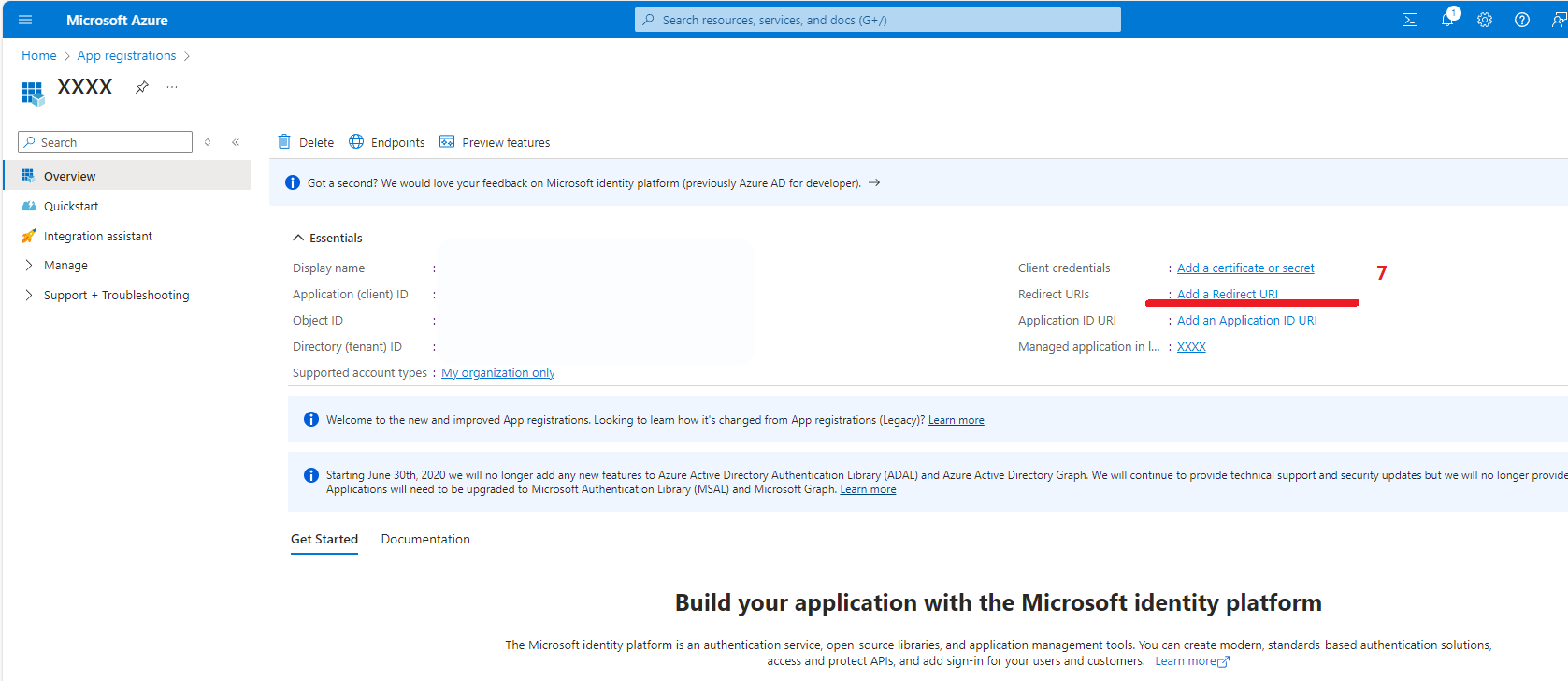Focus the global search resources field
The height and width of the screenshot is (681, 1568).
point(878,20)
